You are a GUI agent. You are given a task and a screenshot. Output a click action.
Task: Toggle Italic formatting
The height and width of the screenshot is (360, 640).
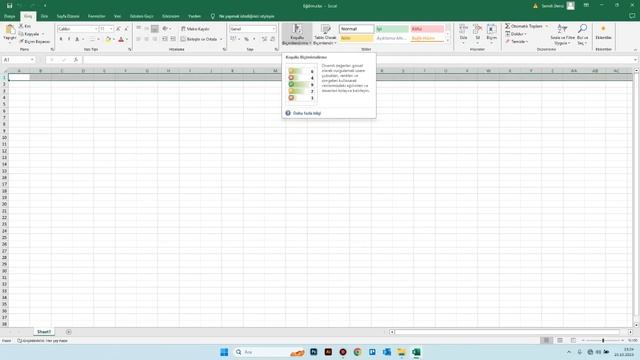[x=69, y=39]
